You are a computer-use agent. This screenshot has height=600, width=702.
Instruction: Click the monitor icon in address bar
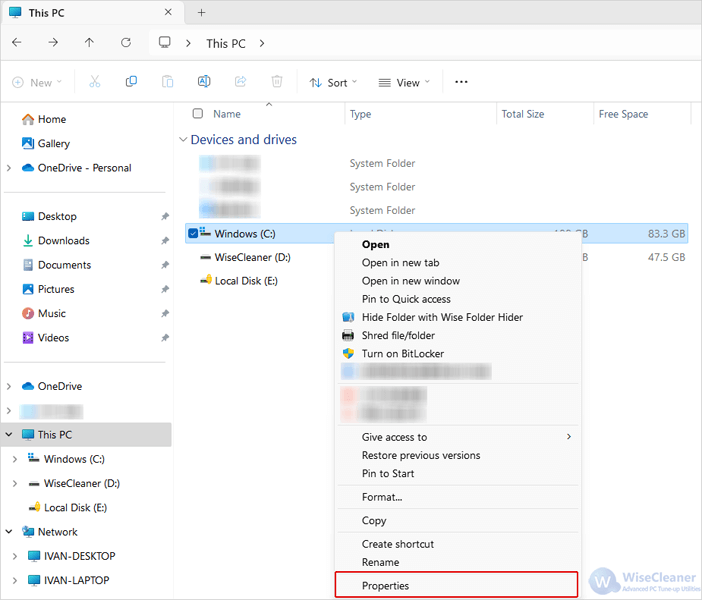pos(165,43)
